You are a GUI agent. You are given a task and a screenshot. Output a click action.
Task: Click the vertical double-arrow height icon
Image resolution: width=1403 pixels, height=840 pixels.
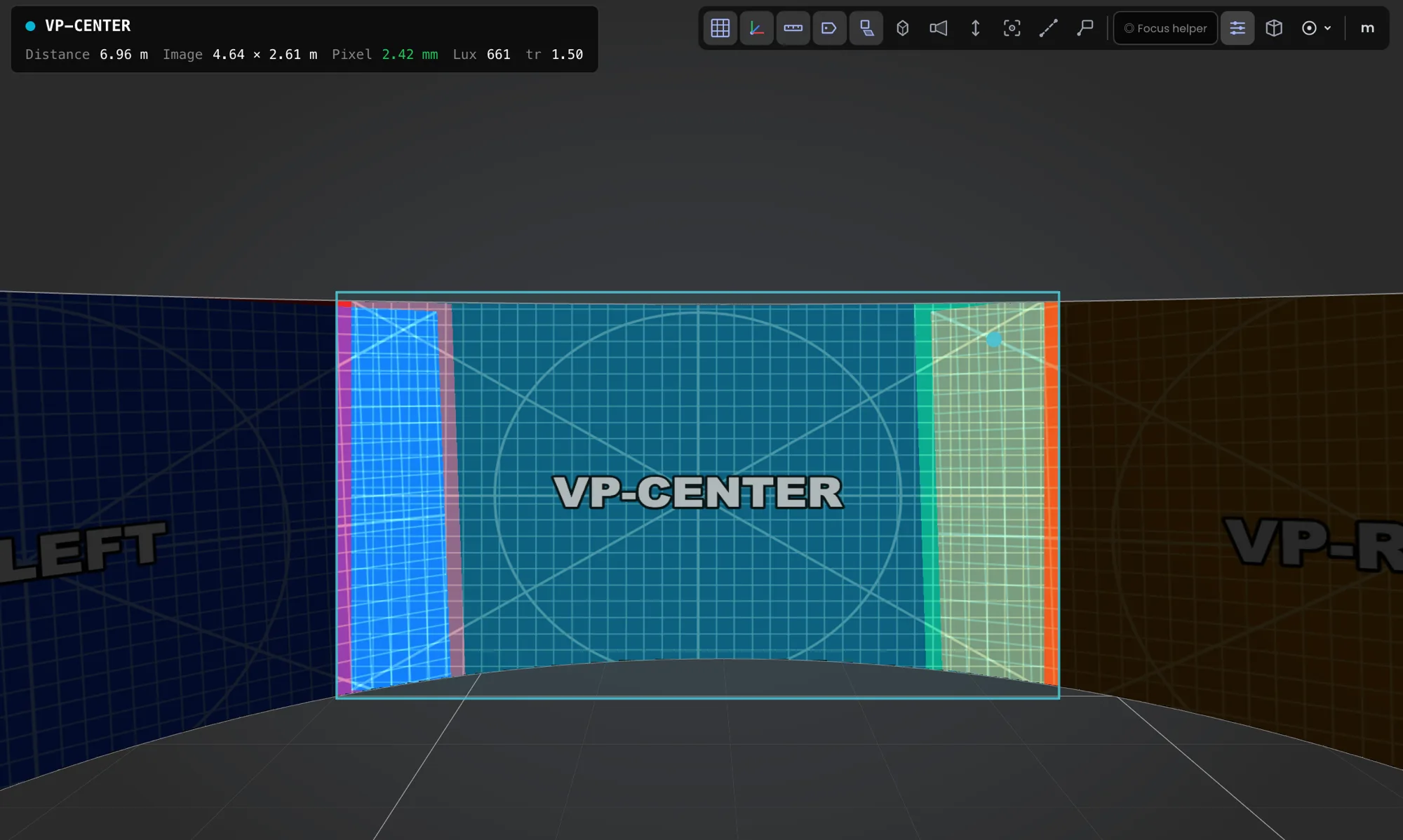pyautogui.click(x=975, y=28)
